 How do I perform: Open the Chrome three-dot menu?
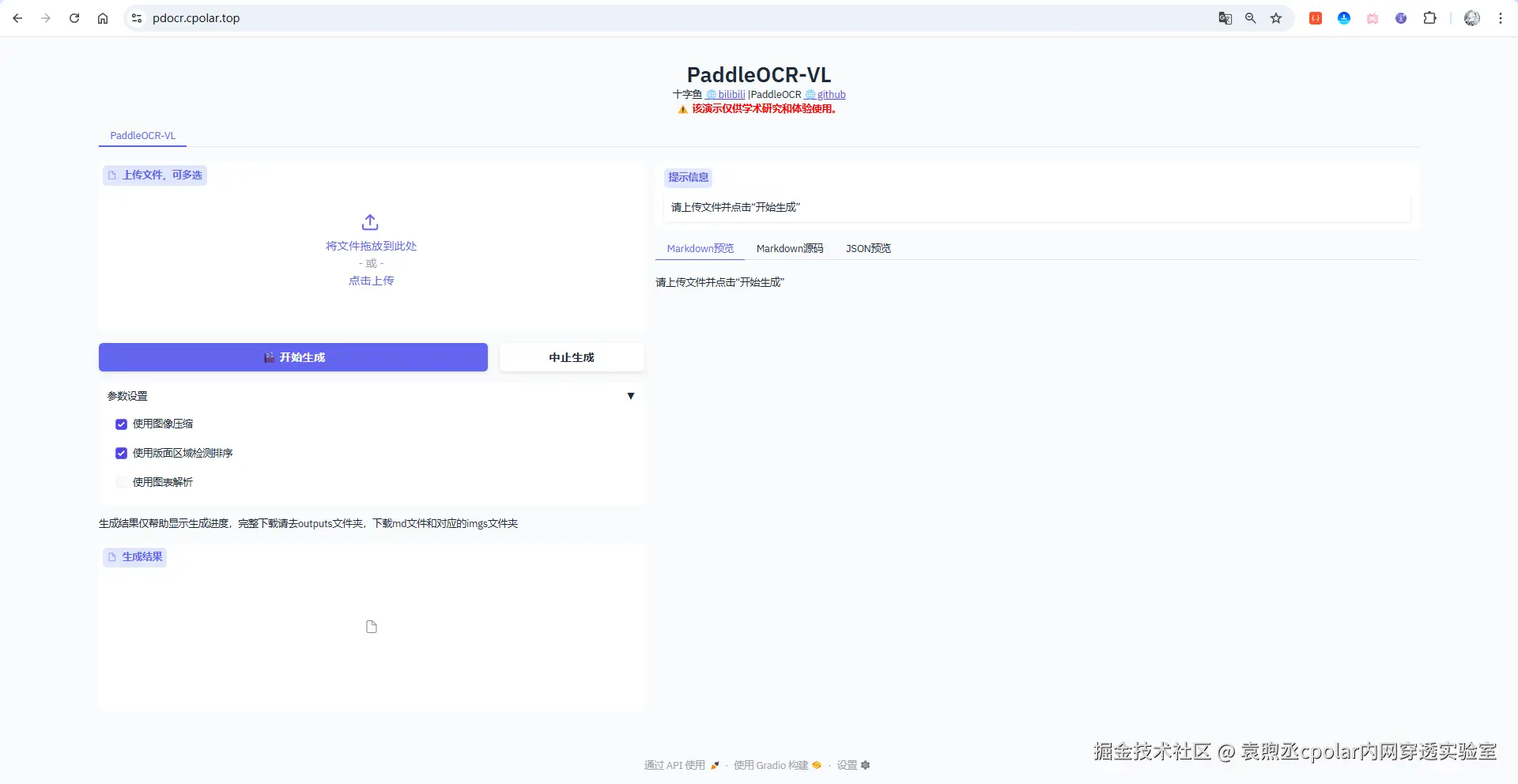1501,18
